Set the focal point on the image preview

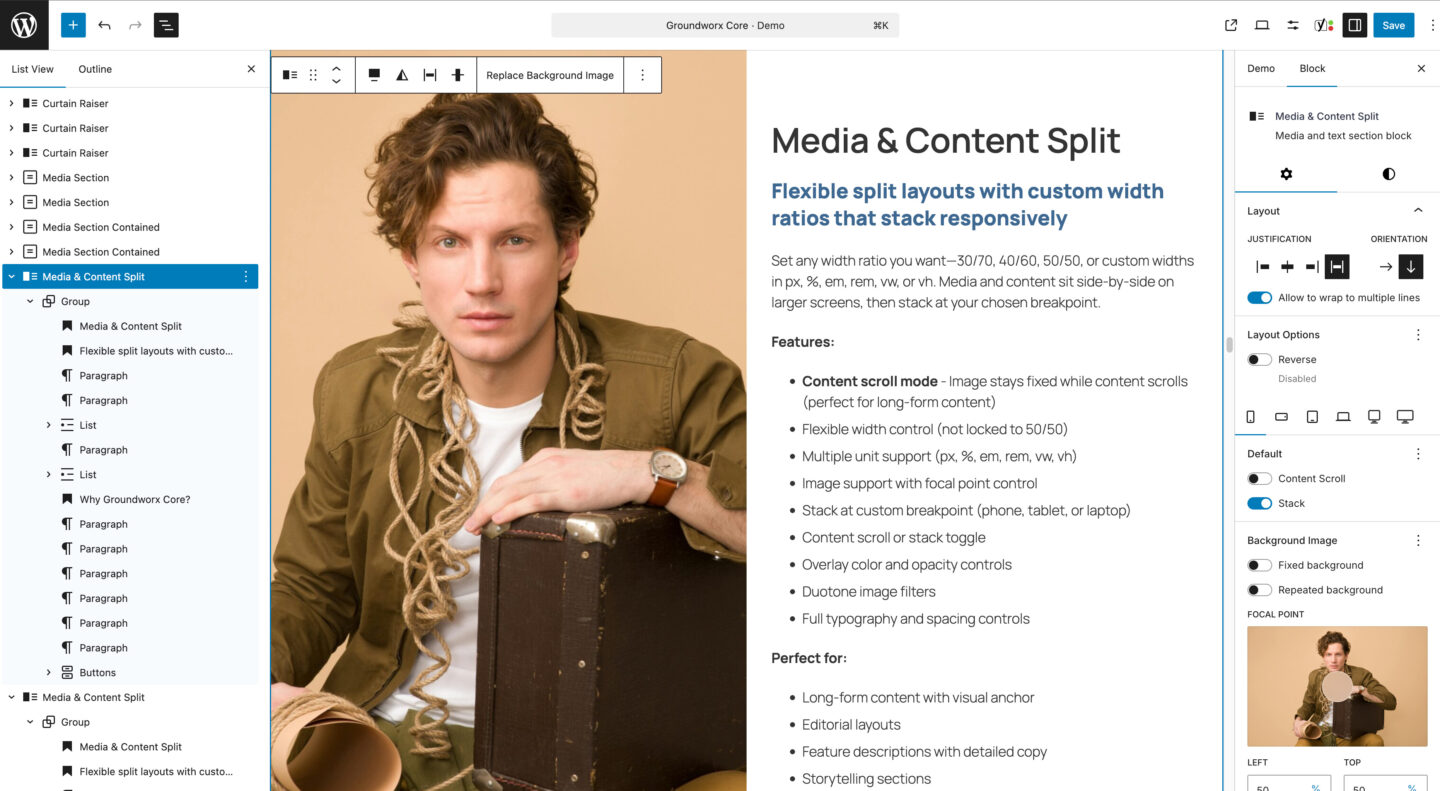(x=1337, y=686)
